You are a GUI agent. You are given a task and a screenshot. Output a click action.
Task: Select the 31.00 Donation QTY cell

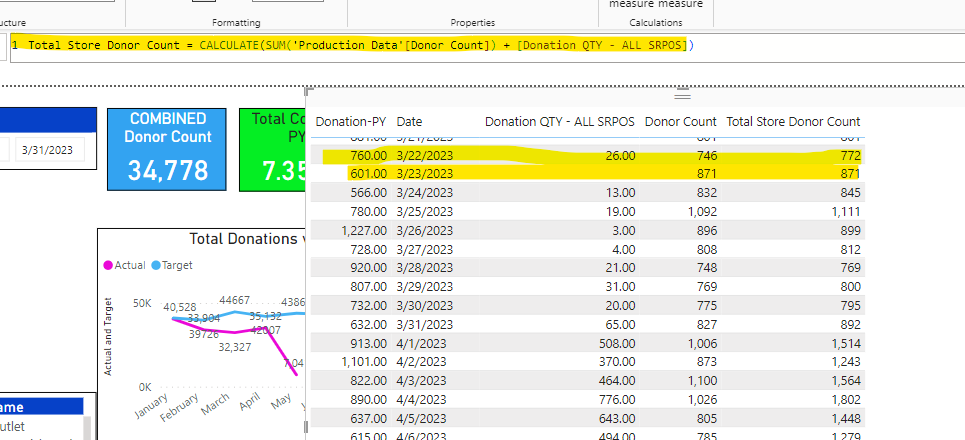click(x=620, y=287)
